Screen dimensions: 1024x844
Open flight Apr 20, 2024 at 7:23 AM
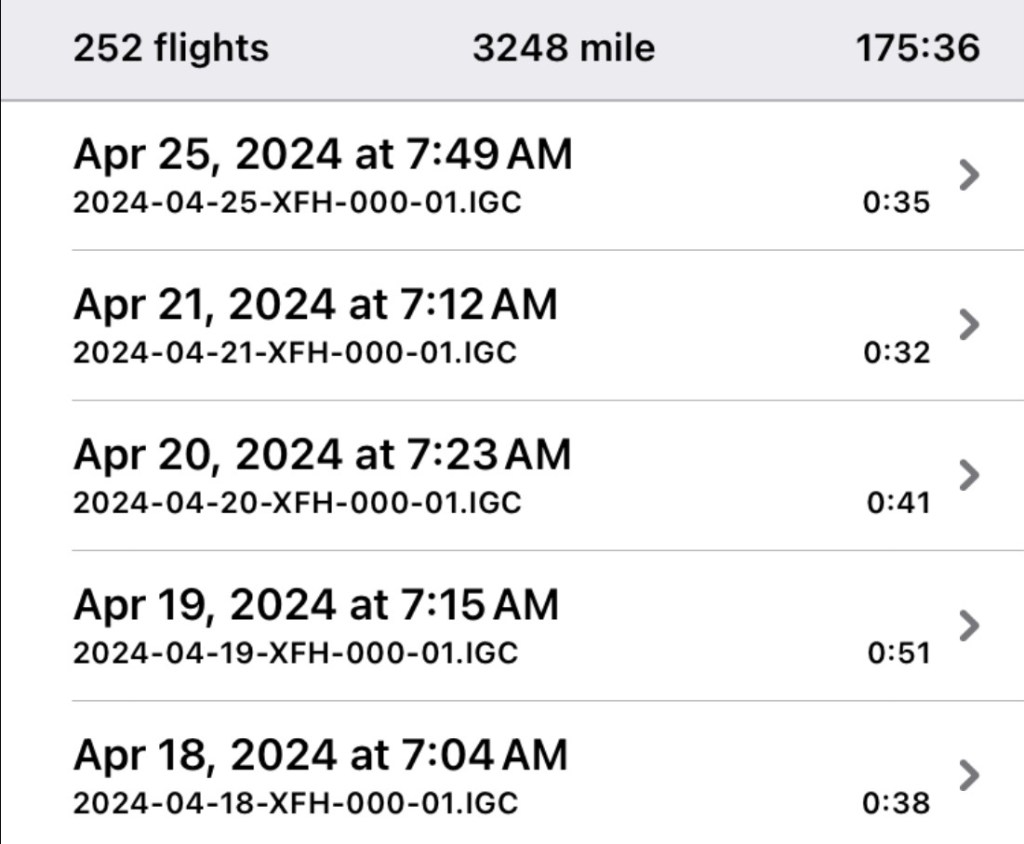[x=322, y=454]
